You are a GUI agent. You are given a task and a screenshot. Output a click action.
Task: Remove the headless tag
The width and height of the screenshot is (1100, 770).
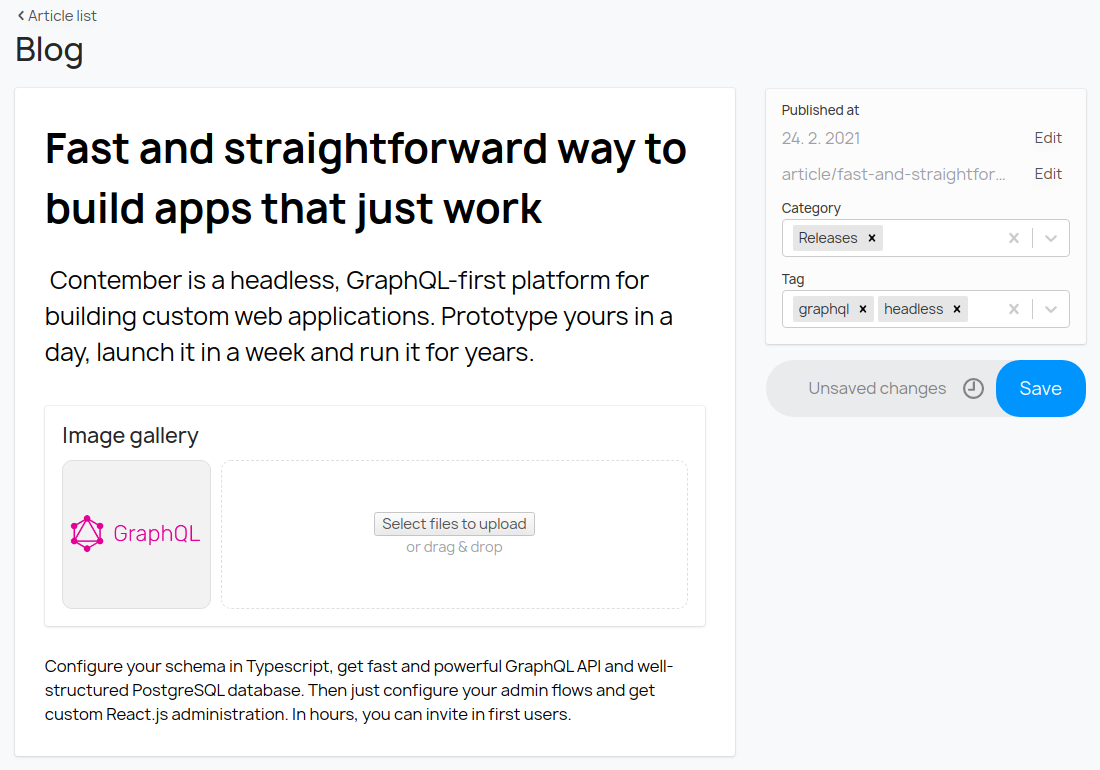(x=957, y=309)
